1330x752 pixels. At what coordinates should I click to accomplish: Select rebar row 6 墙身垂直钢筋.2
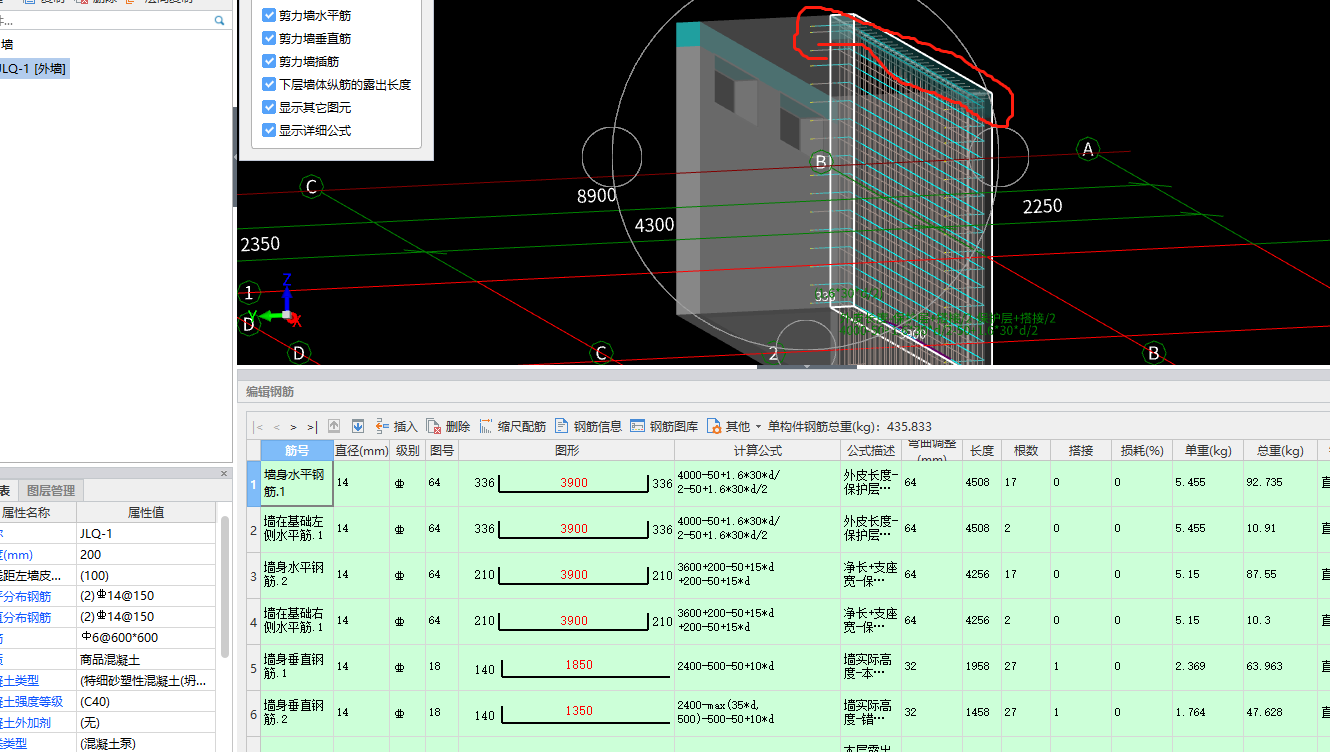coord(296,713)
